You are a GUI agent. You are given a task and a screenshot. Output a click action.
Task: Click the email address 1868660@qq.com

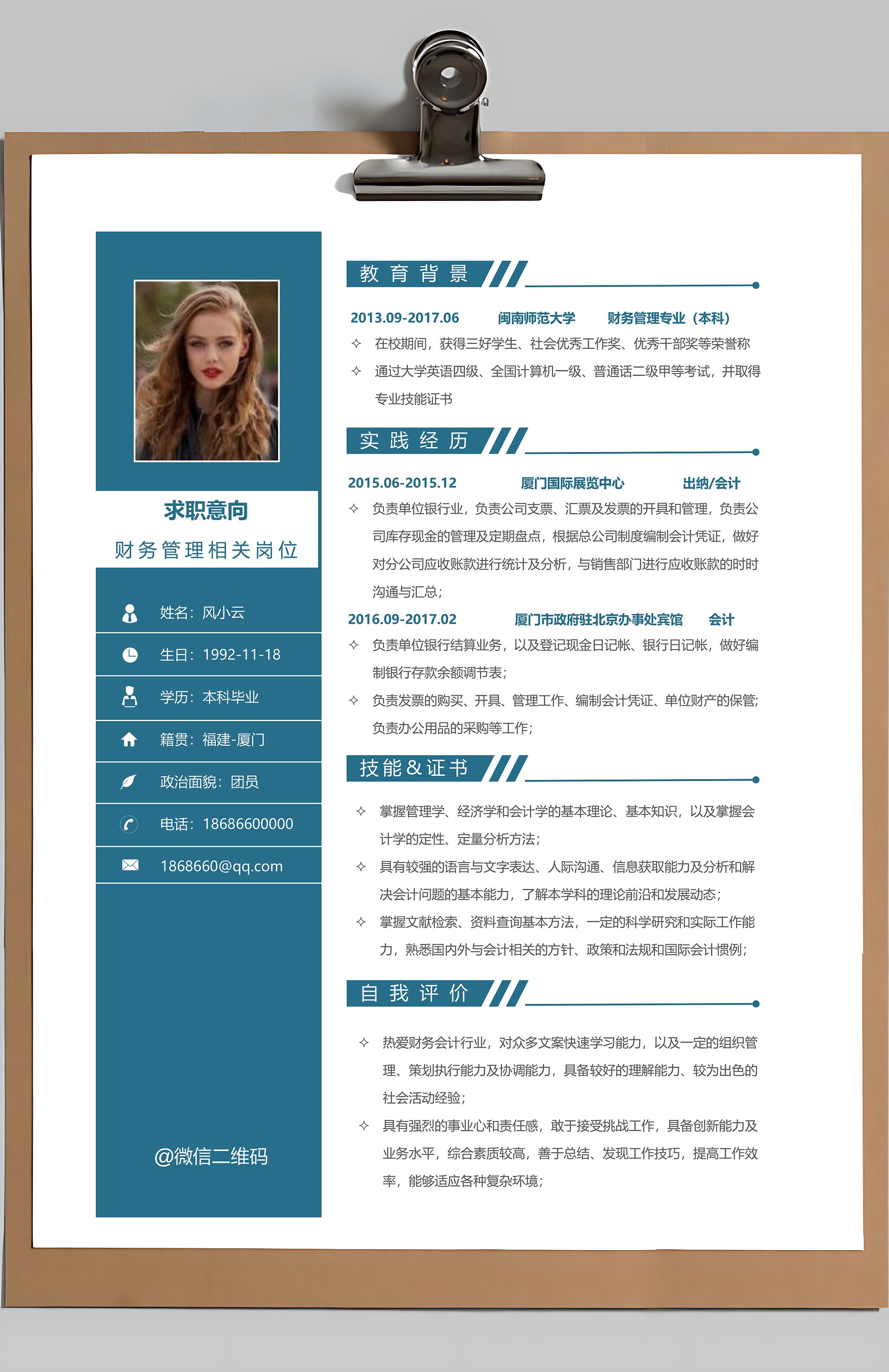coord(222,866)
